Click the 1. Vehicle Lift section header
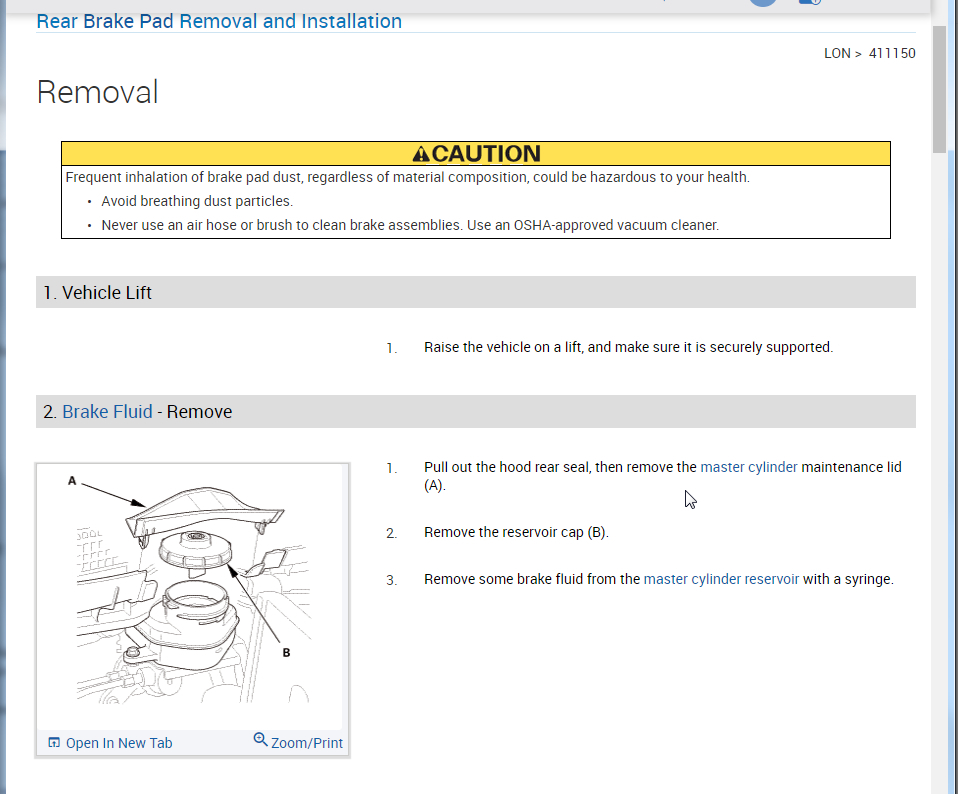Image resolution: width=958 pixels, height=794 pixels. coord(475,293)
